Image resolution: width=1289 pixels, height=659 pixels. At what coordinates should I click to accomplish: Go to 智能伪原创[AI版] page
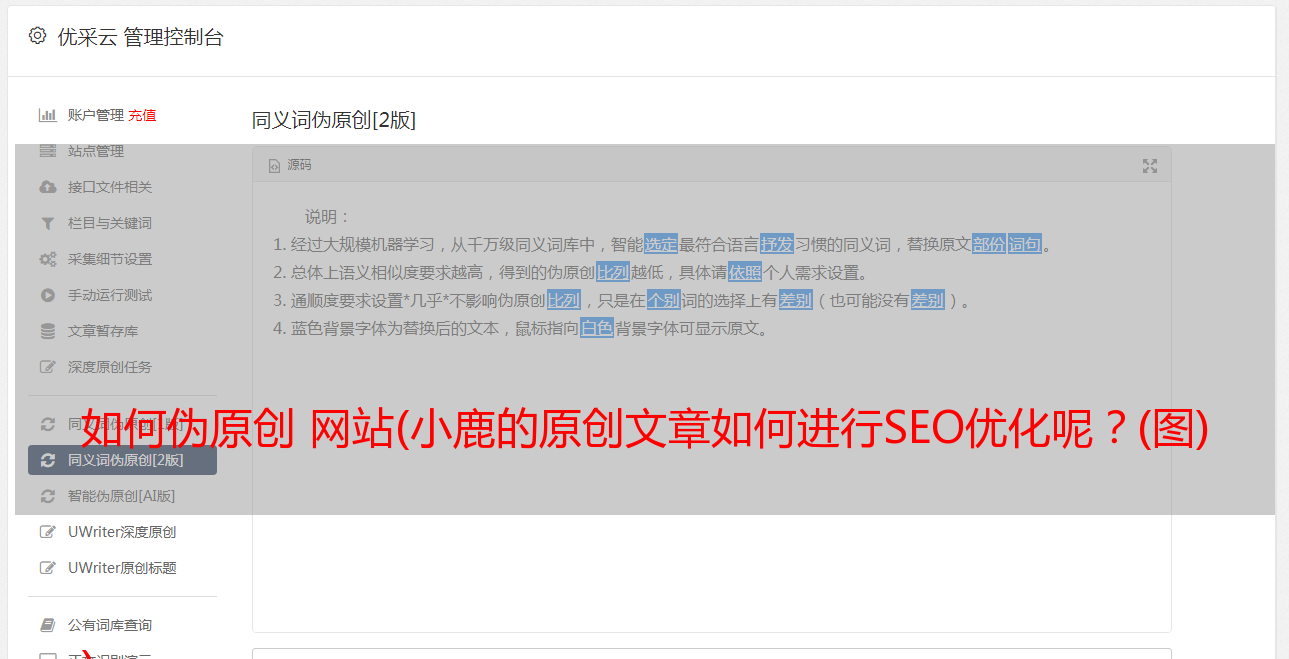click(x=122, y=496)
